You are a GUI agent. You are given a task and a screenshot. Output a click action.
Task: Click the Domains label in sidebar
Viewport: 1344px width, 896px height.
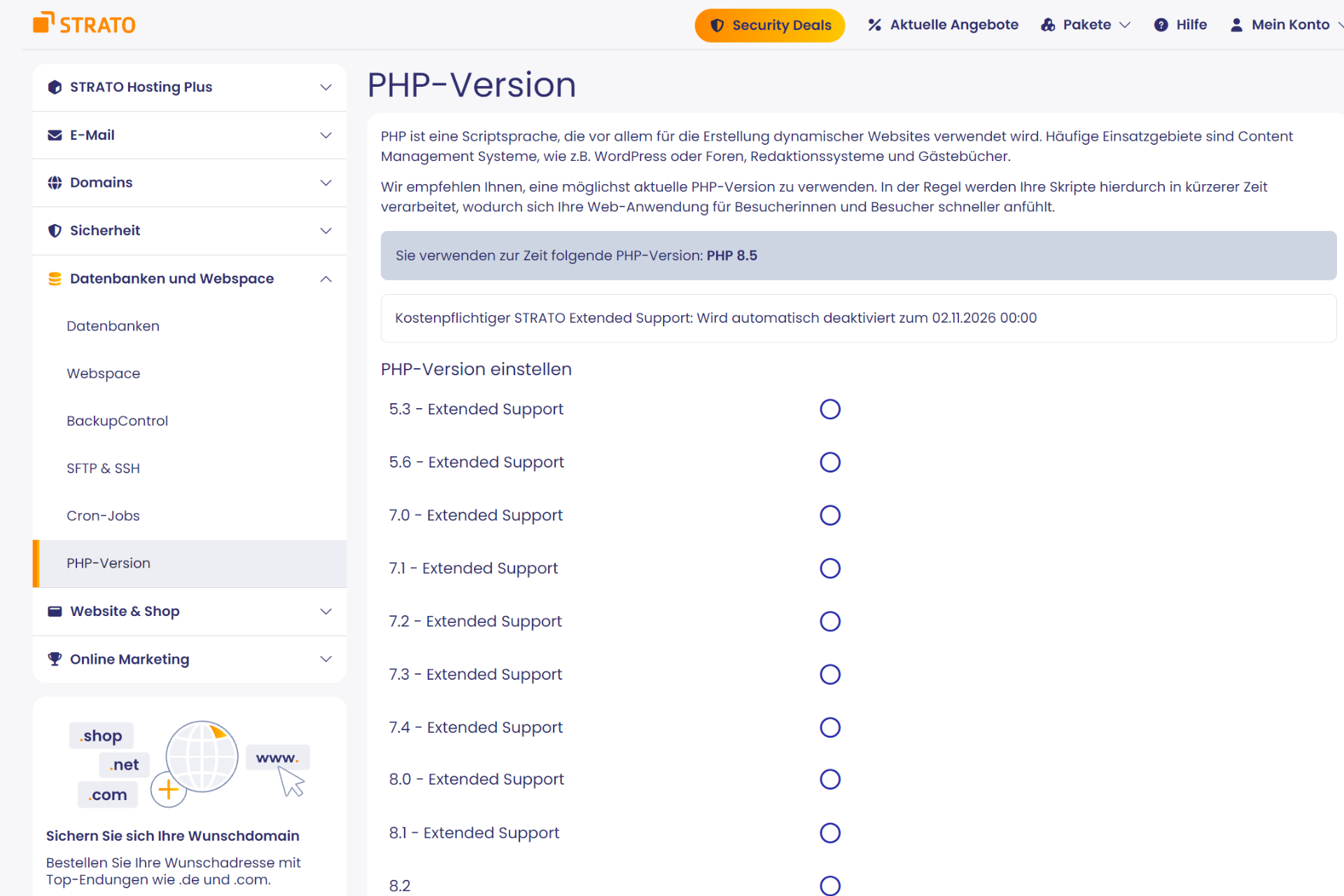click(101, 183)
